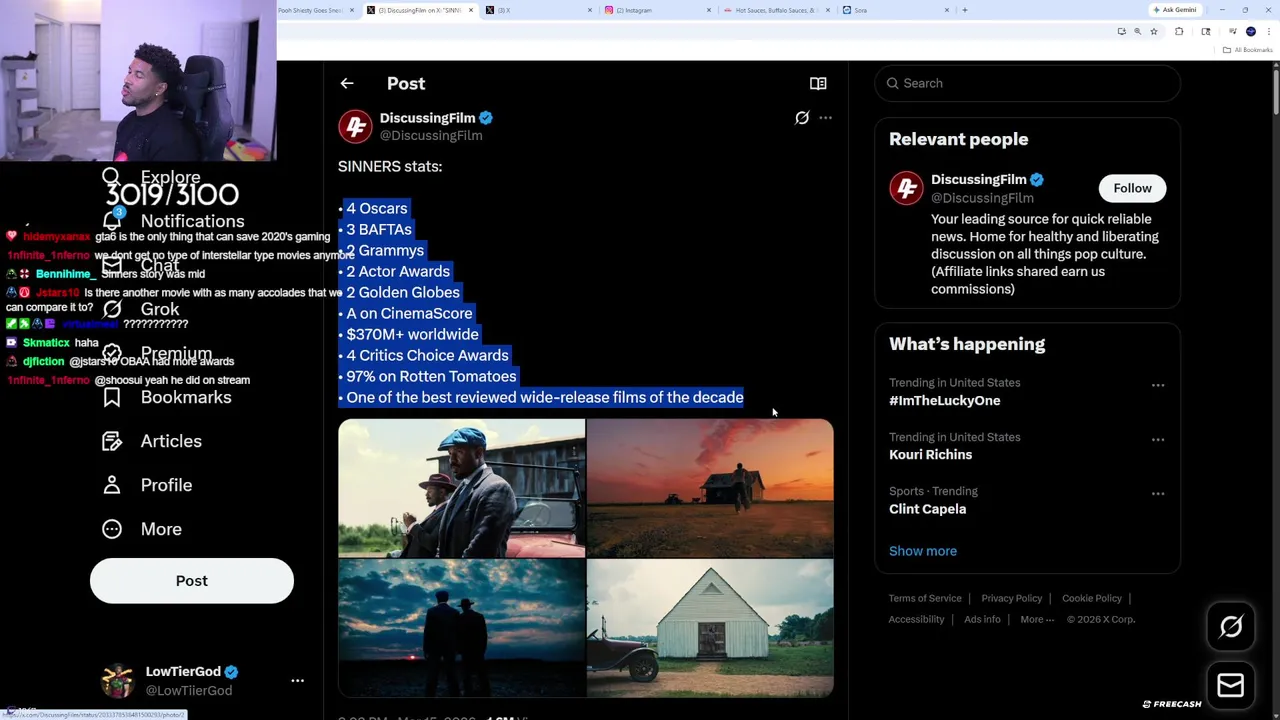Open Cookie Policy link
Screen dimensions: 1280x720
coord(1092,598)
